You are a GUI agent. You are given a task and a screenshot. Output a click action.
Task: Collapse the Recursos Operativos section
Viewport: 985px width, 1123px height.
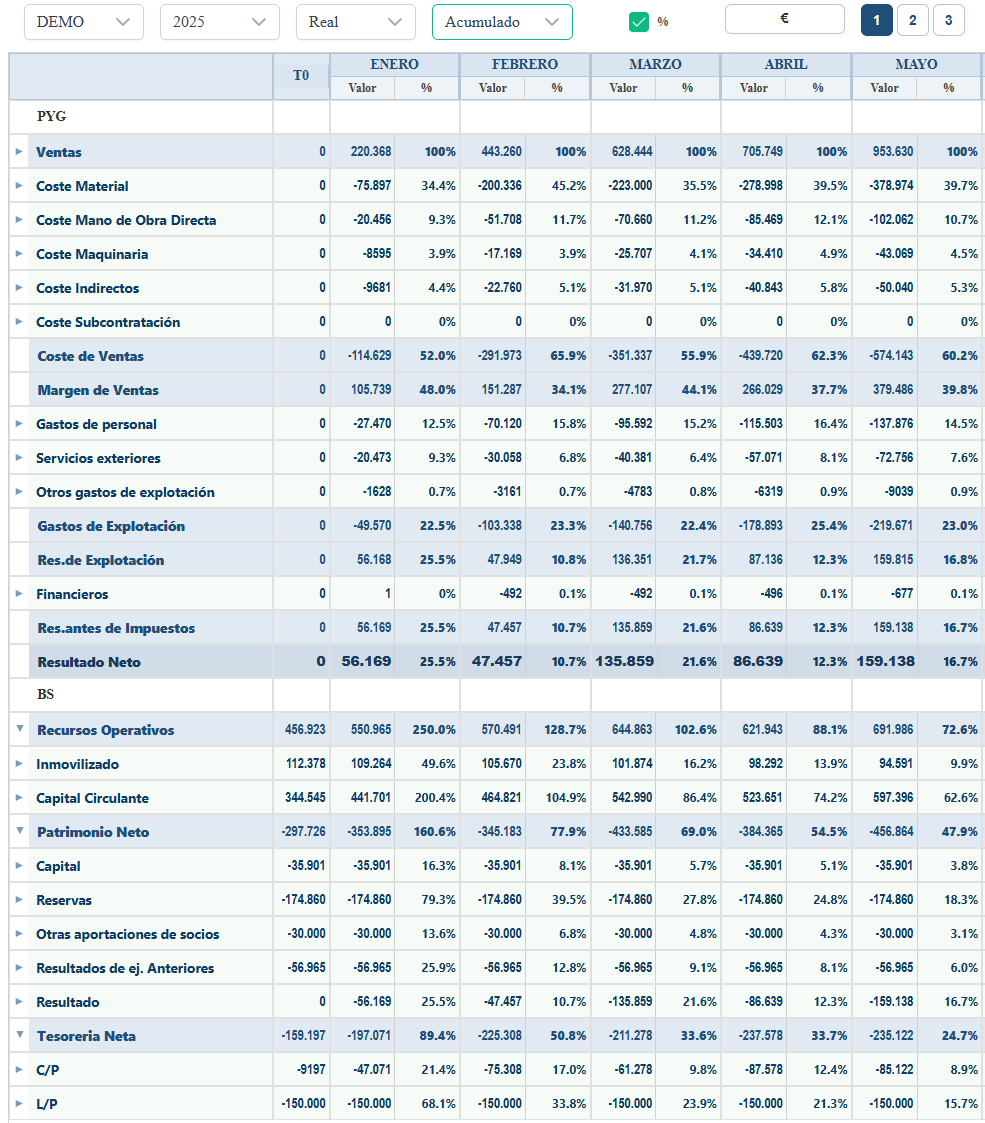(19, 729)
